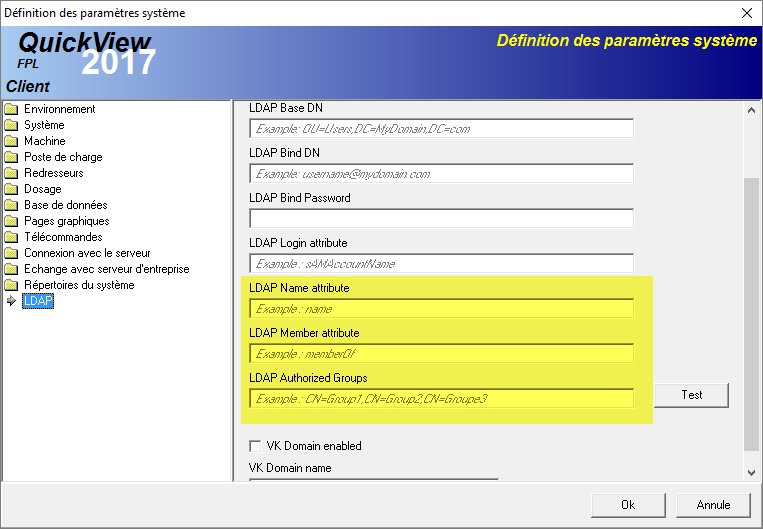
Task: Confirm with the Ok button
Action: coord(628,505)
